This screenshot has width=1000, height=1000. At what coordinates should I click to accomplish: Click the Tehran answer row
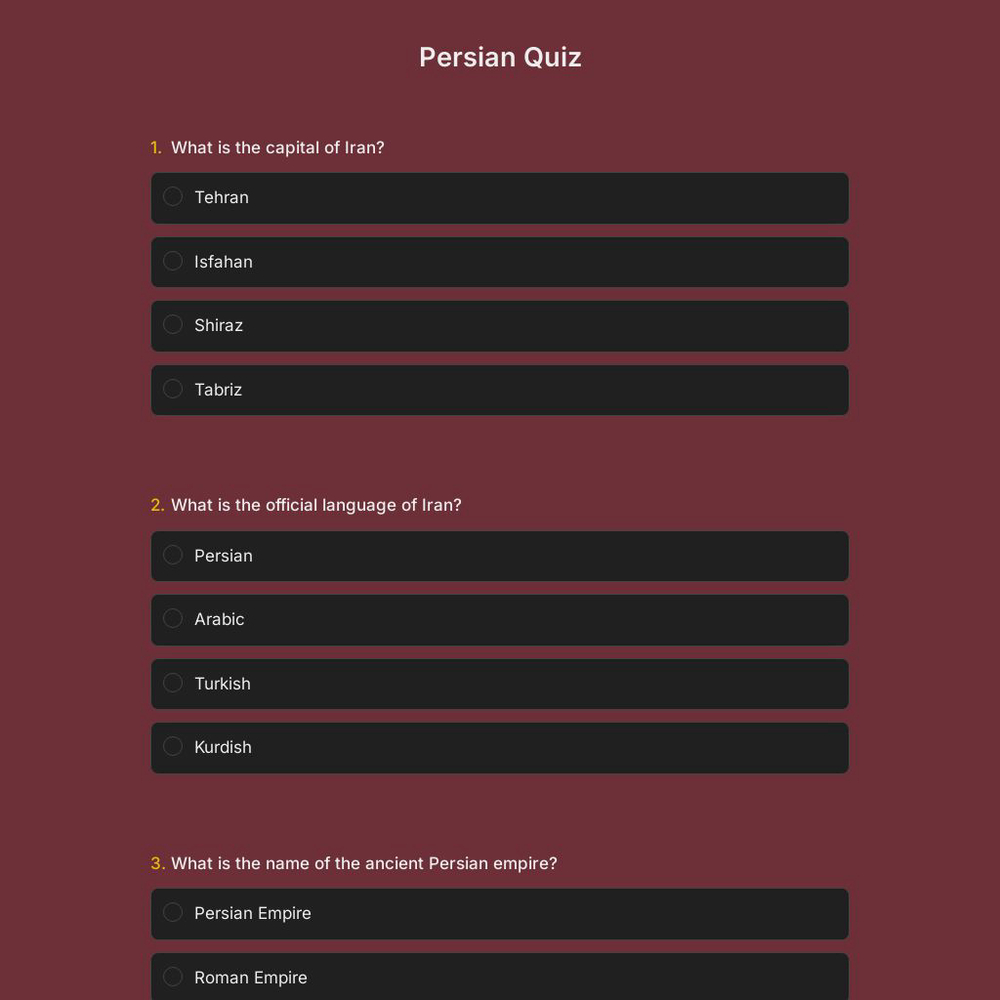(500, 197)
